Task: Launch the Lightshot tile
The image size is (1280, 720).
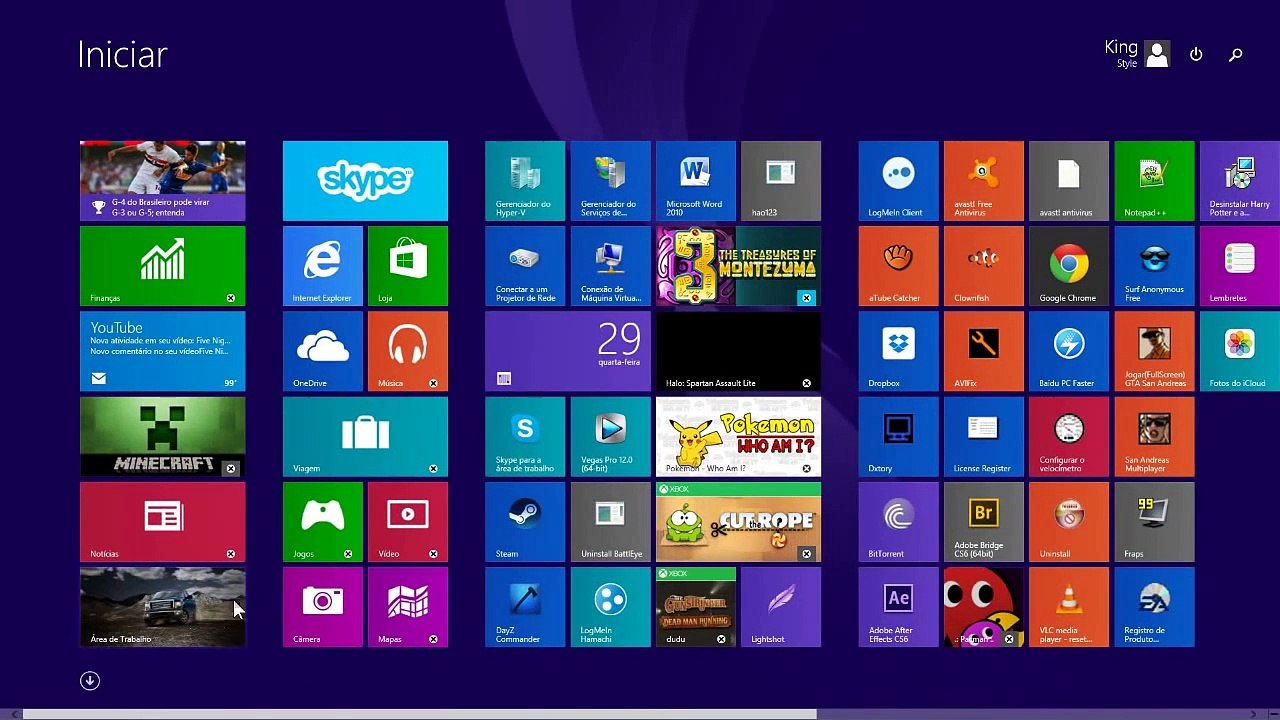Action: click(781, 607)
